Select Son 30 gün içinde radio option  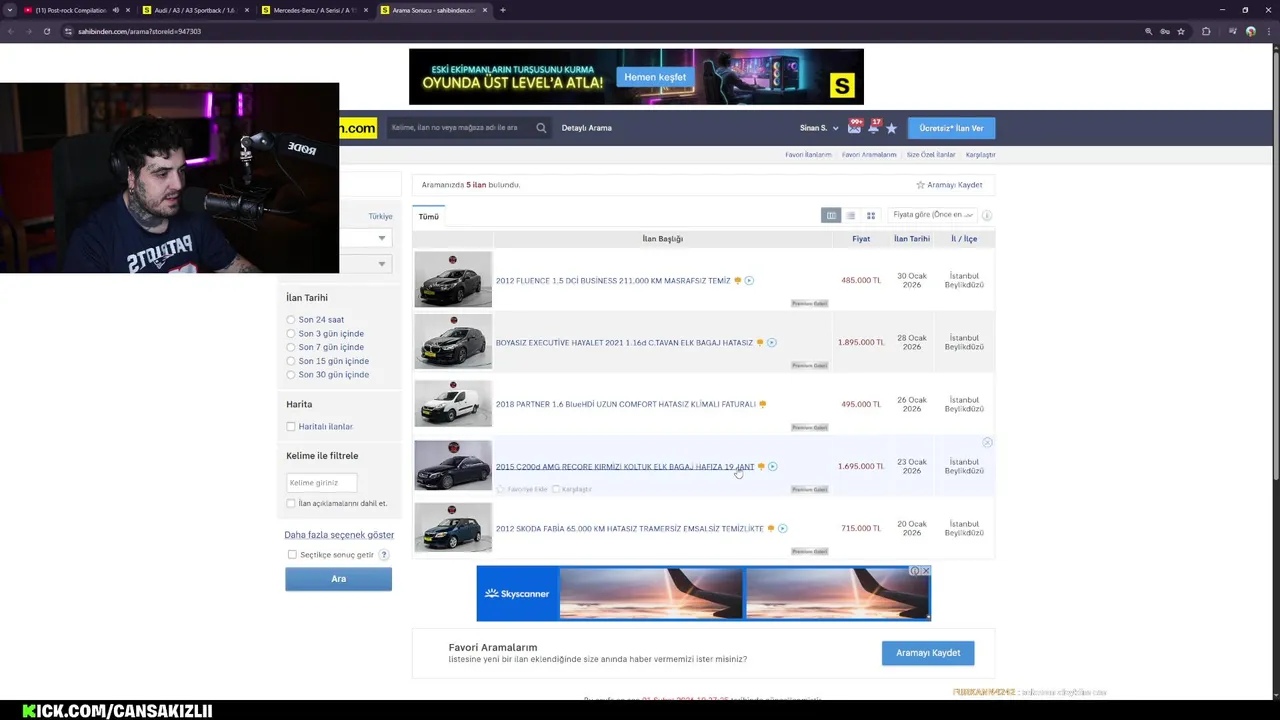point(291,375)
